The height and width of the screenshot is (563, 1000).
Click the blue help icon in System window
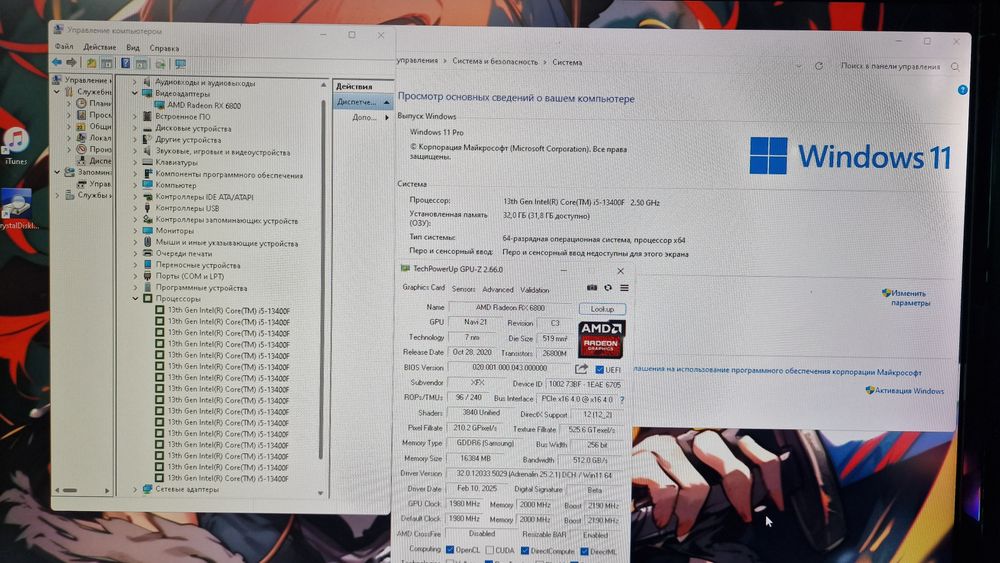[962, 90]
